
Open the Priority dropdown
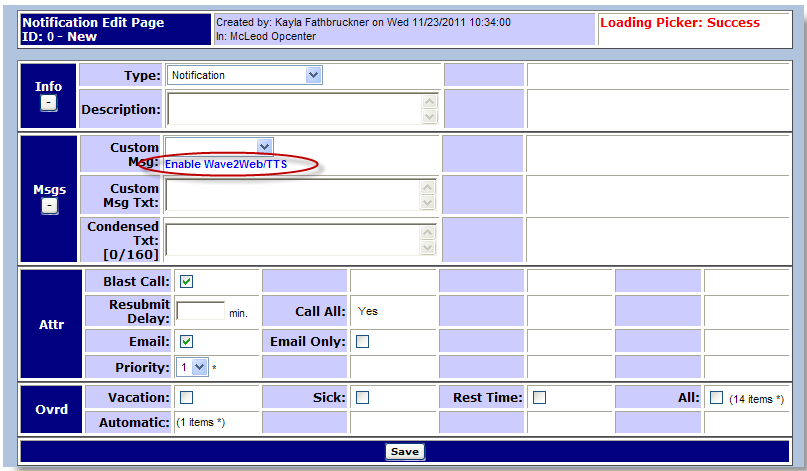pyautogui.click(x=192, y=367)
